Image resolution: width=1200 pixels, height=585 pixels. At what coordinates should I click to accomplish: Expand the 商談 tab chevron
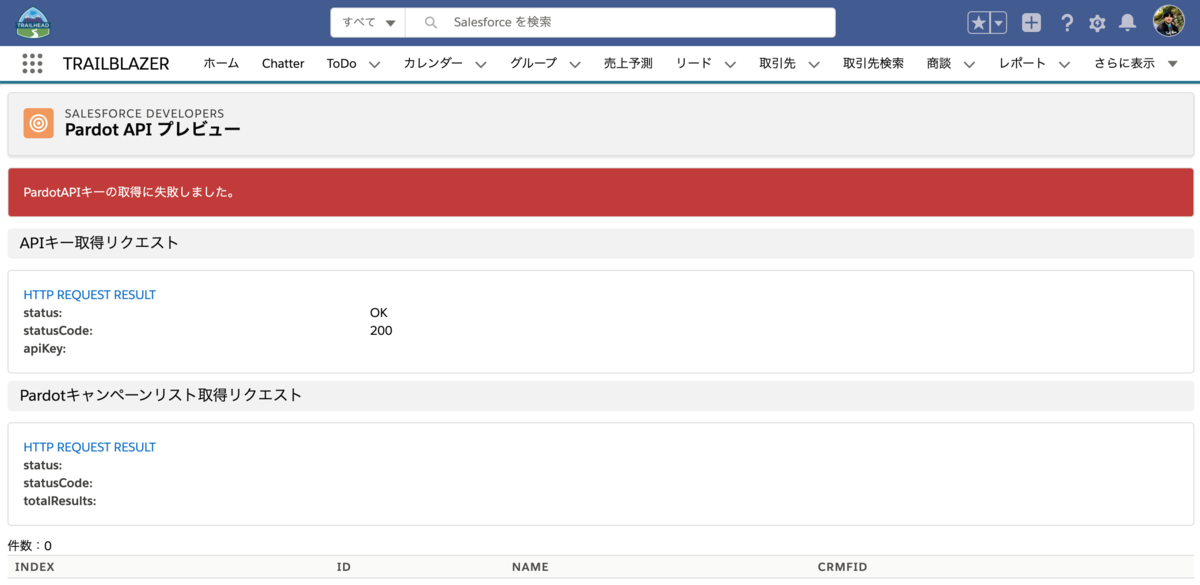tap(969, 64)
